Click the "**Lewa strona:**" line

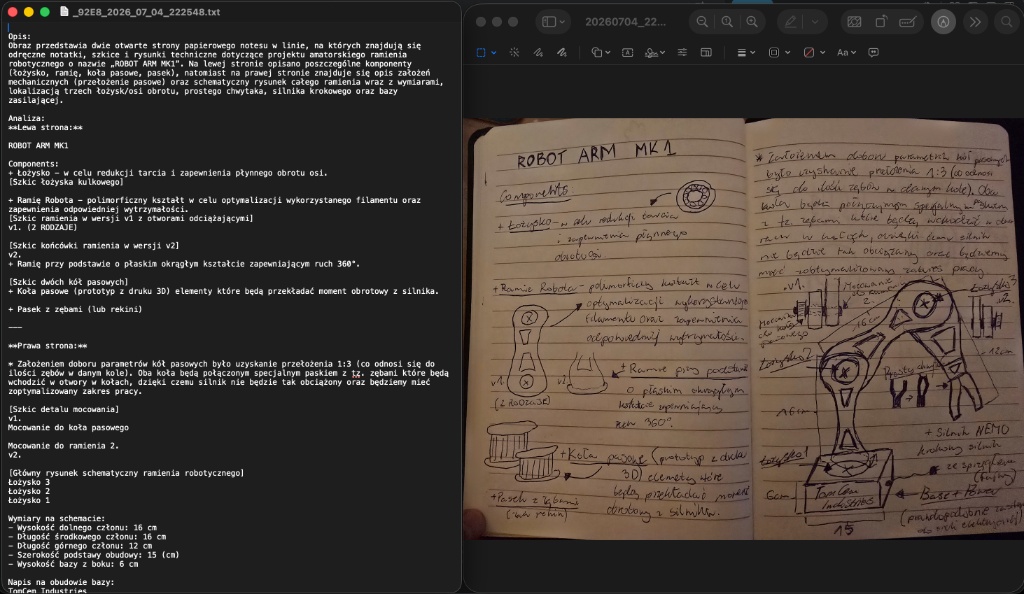click(x=45, y=128)
